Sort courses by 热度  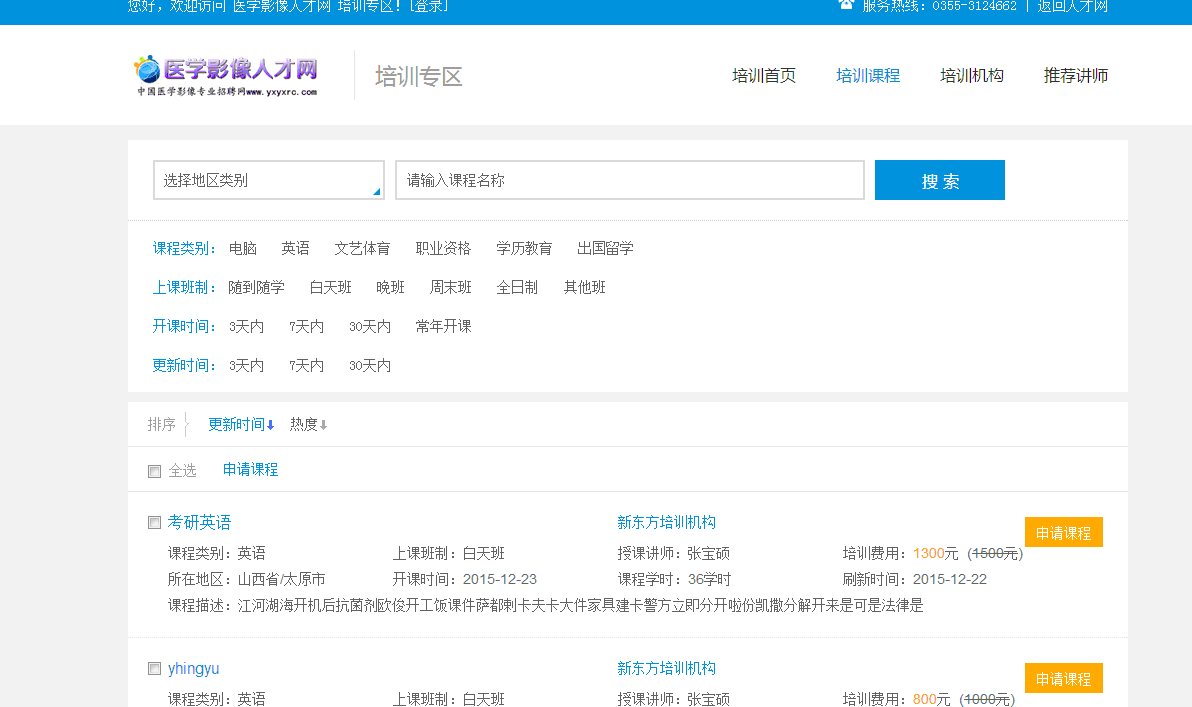[307, 423]
